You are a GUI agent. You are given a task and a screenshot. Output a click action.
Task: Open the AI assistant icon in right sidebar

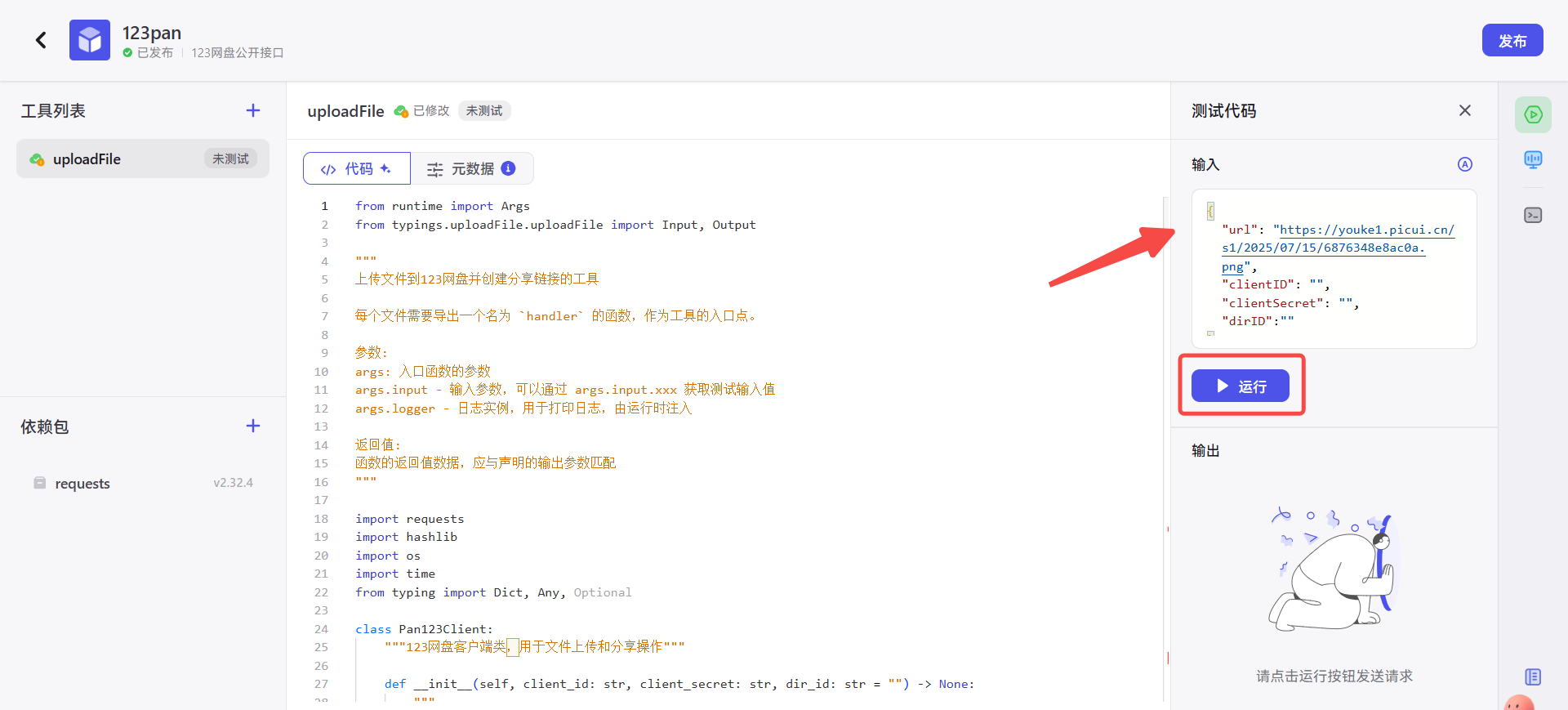pyautogui.click(x=1533, y=159)
